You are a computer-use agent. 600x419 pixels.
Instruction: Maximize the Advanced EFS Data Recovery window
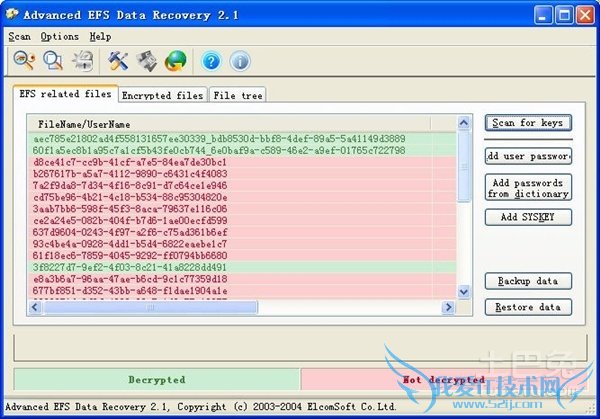564,15
